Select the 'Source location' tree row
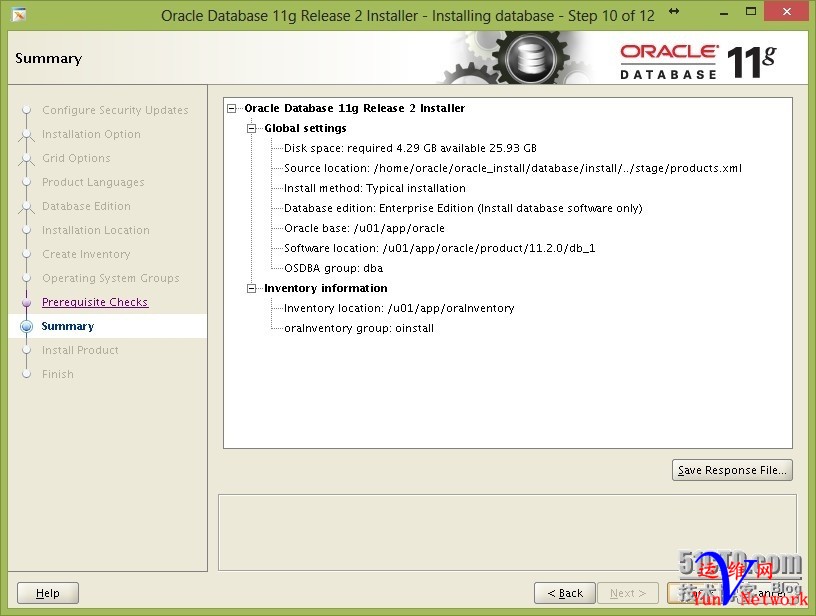The height and width of the screenshot is (616, 816). 513,168
